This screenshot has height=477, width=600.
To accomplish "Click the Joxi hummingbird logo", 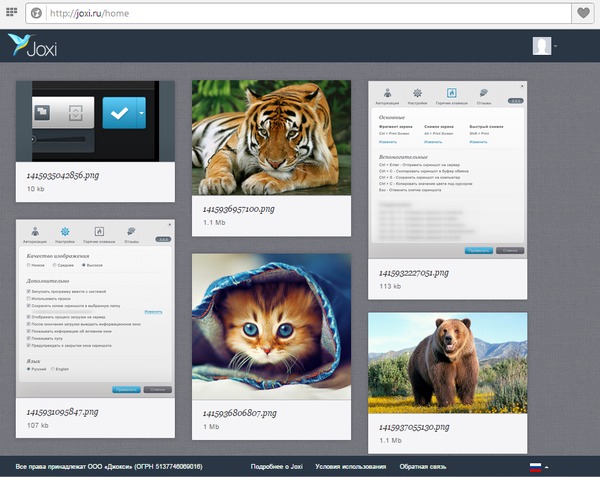I will 33,46.
